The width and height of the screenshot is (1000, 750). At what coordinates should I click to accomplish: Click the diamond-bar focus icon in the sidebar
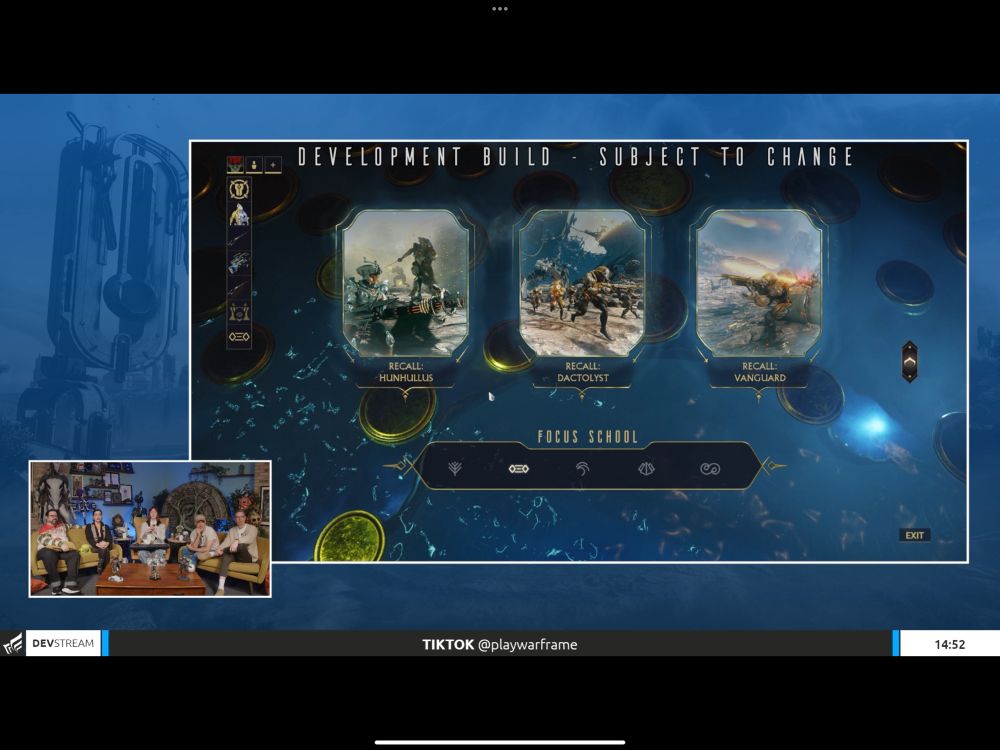click(239, 336)
